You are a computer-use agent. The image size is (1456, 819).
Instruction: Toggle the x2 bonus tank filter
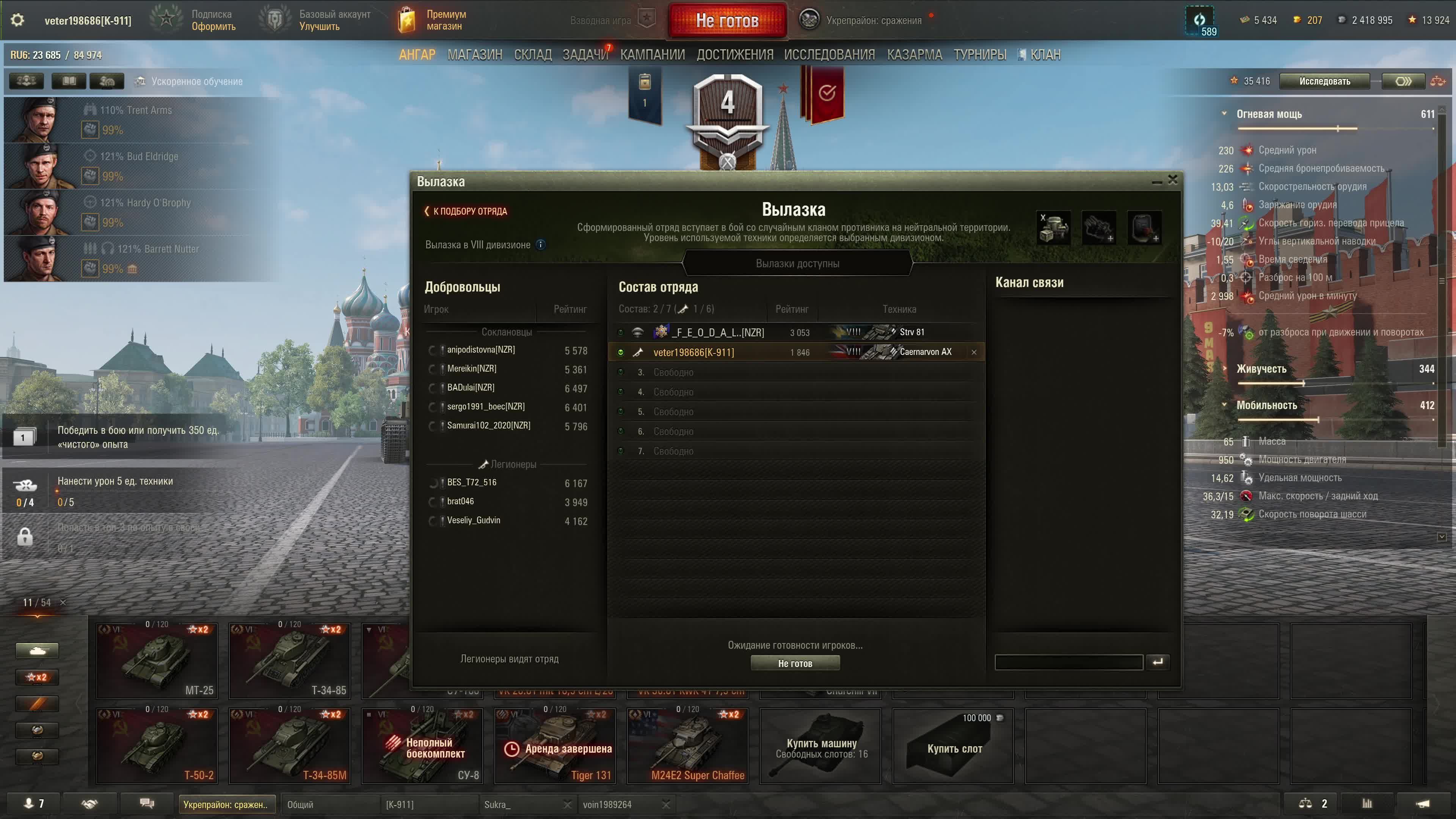37,677
